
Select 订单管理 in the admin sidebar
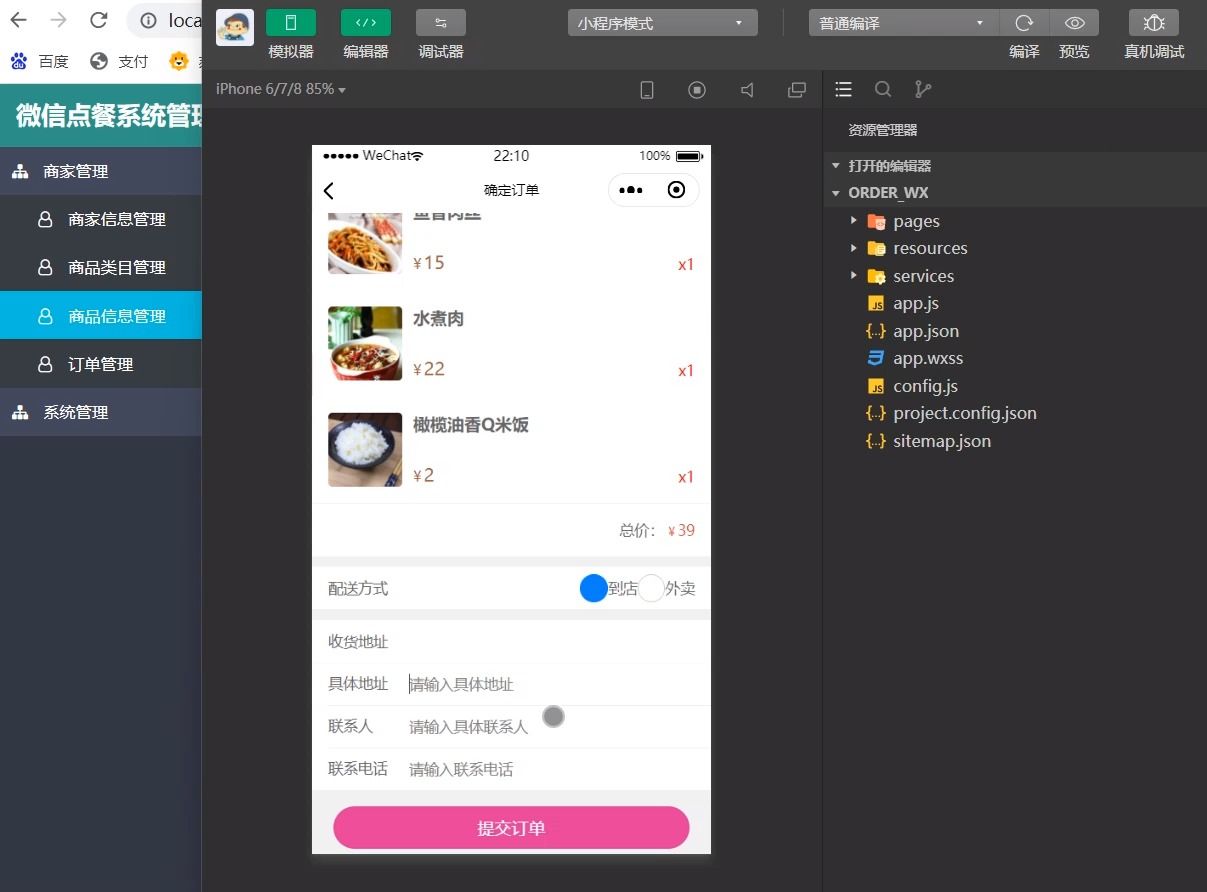click(100, 363)
